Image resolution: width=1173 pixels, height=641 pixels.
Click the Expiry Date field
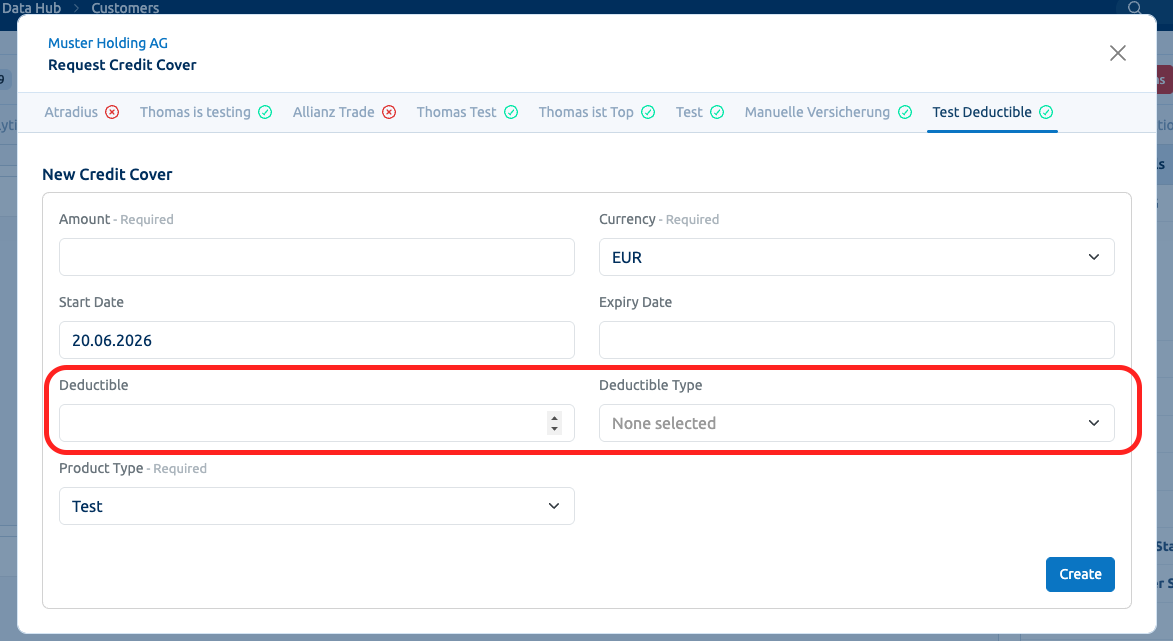tap(857, 340)
